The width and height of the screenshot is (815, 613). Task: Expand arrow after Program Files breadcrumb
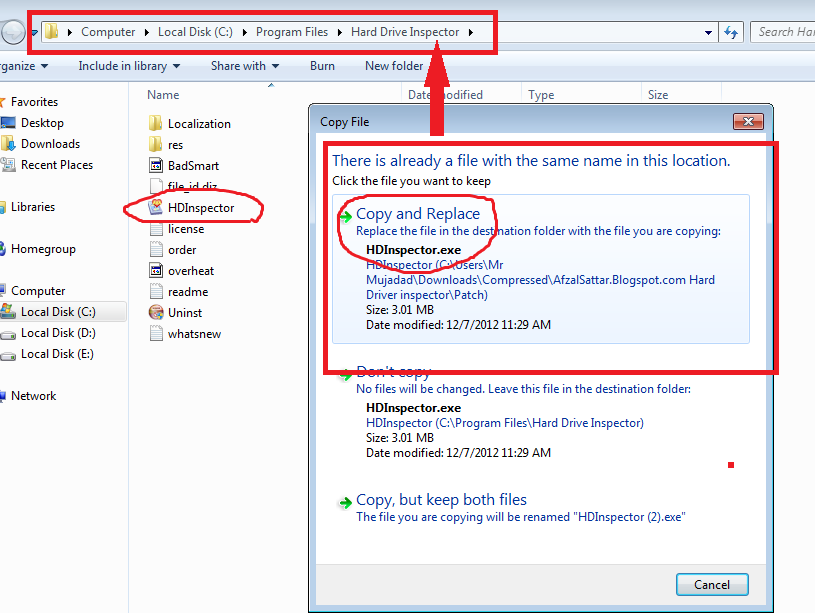[339, 32]
